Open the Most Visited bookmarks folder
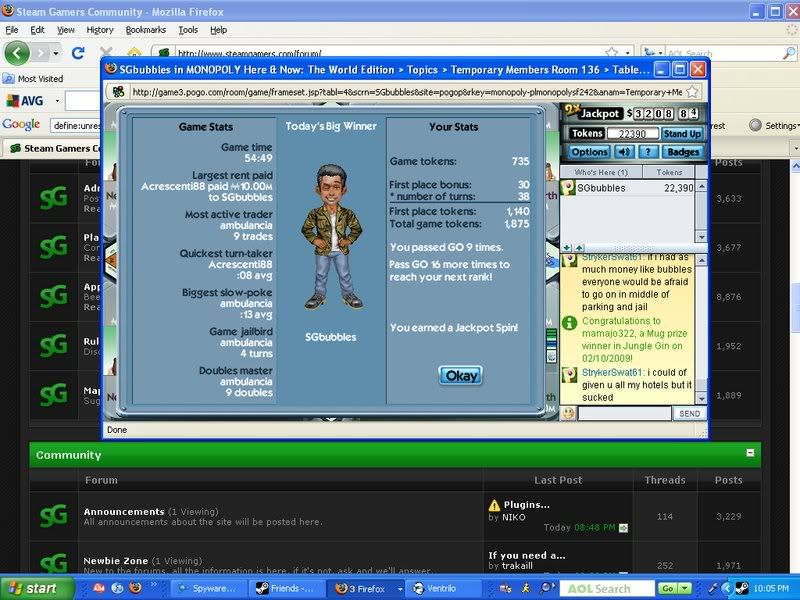 tap(33, 79)
